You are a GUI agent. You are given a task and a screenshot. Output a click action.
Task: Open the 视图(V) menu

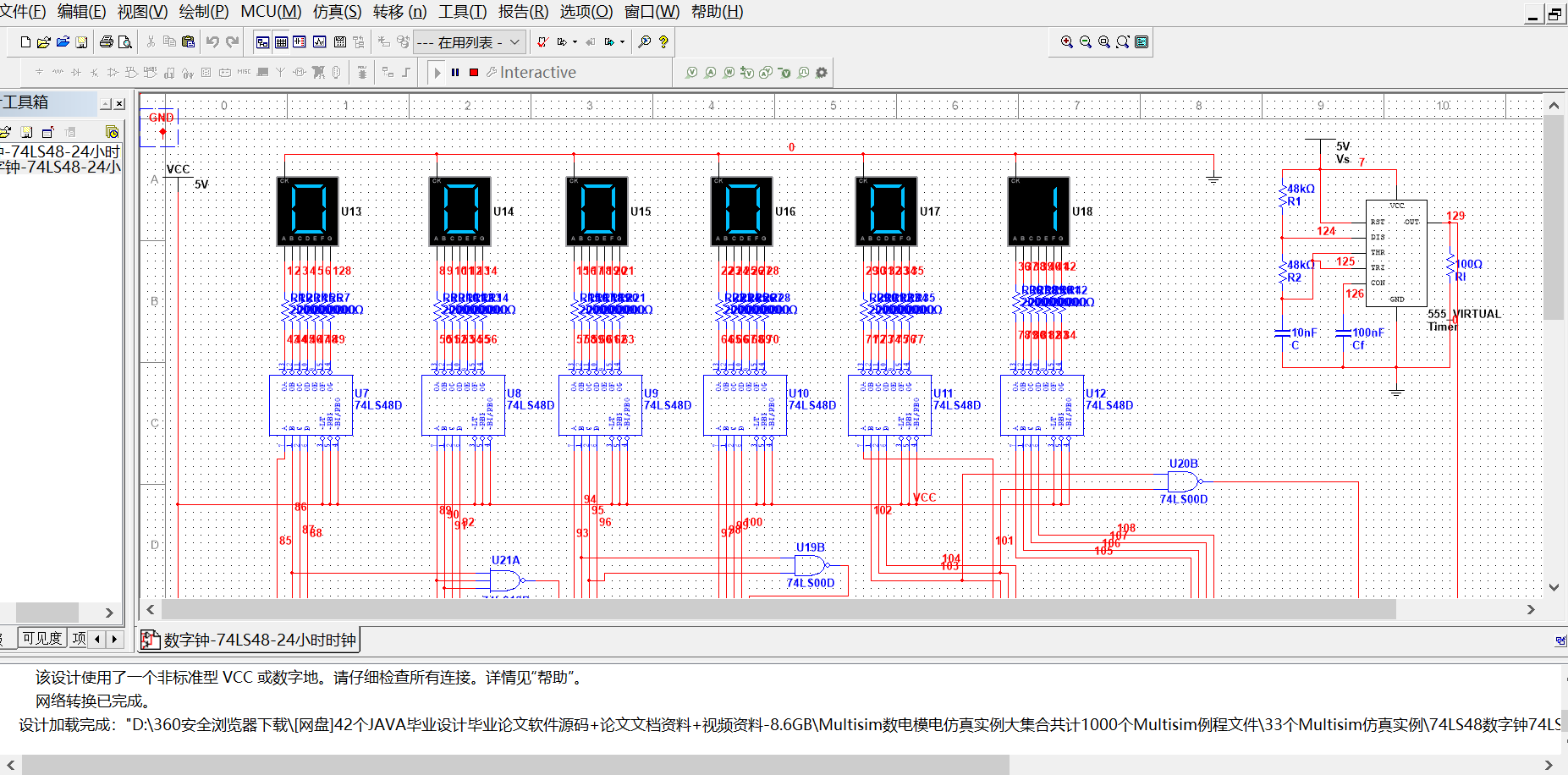(143, 12)
